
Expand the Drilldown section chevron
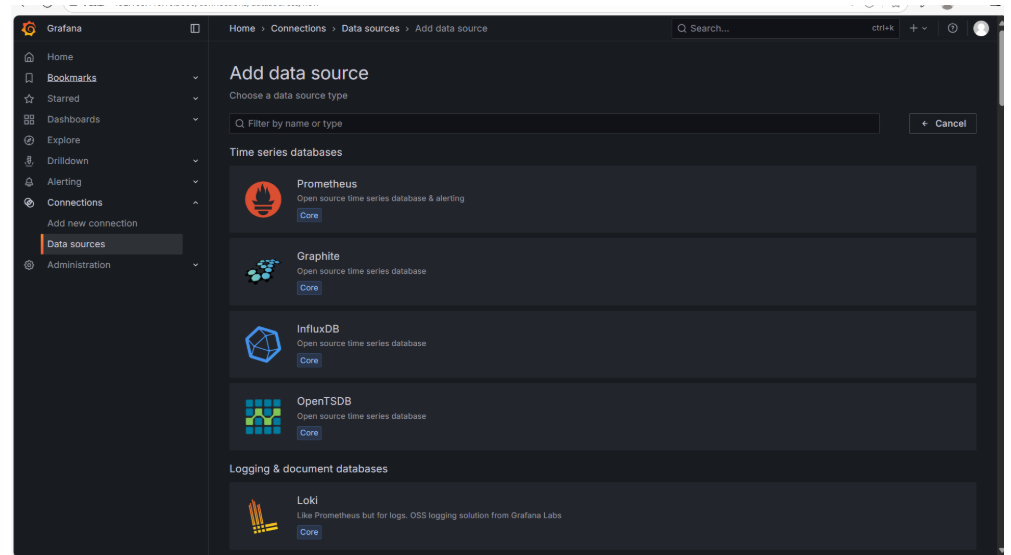[195, 161]
